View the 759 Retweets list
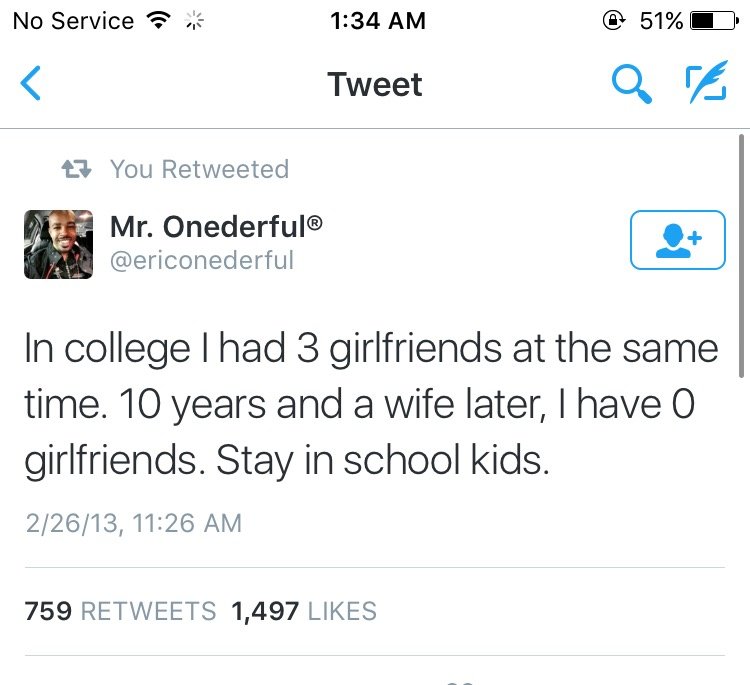 click(120, 611)
